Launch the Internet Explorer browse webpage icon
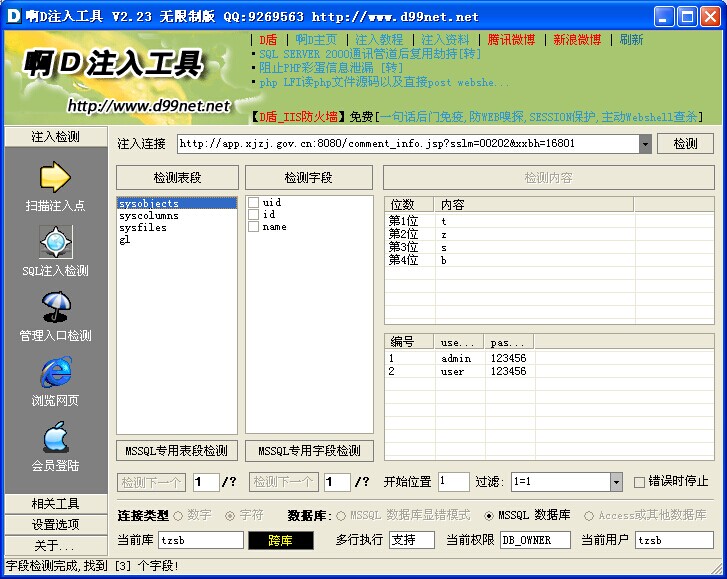This screenshot has width=727, height=579. tap(56, 372)
